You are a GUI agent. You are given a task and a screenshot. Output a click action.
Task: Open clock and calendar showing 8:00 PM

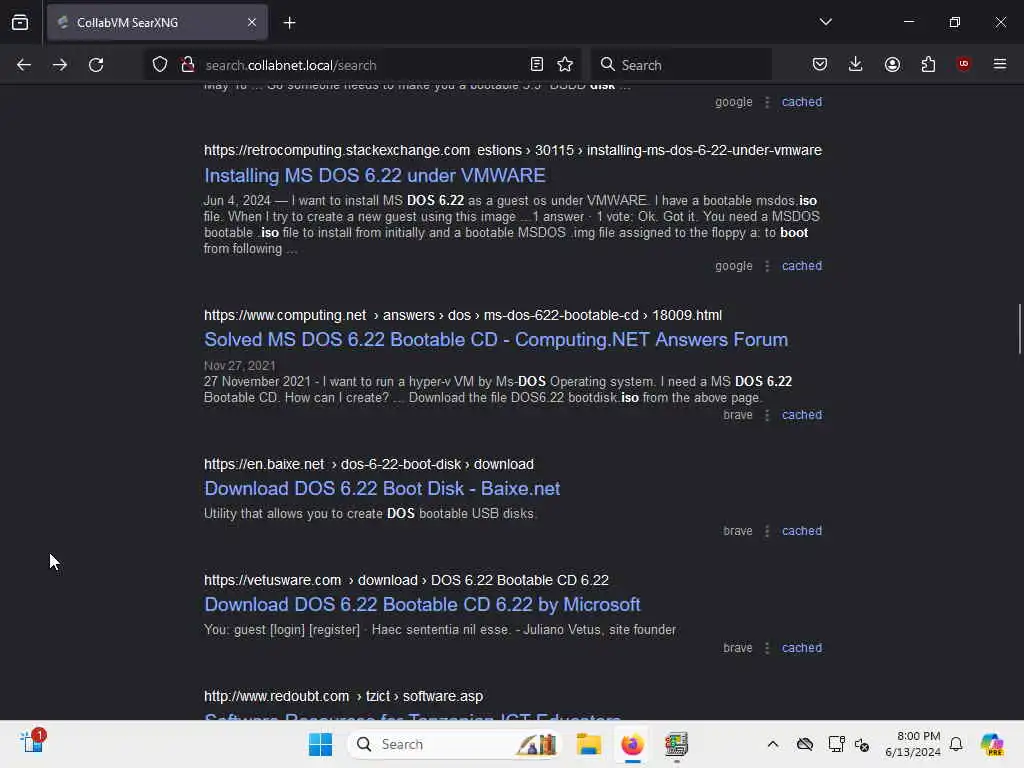[912, 744]
